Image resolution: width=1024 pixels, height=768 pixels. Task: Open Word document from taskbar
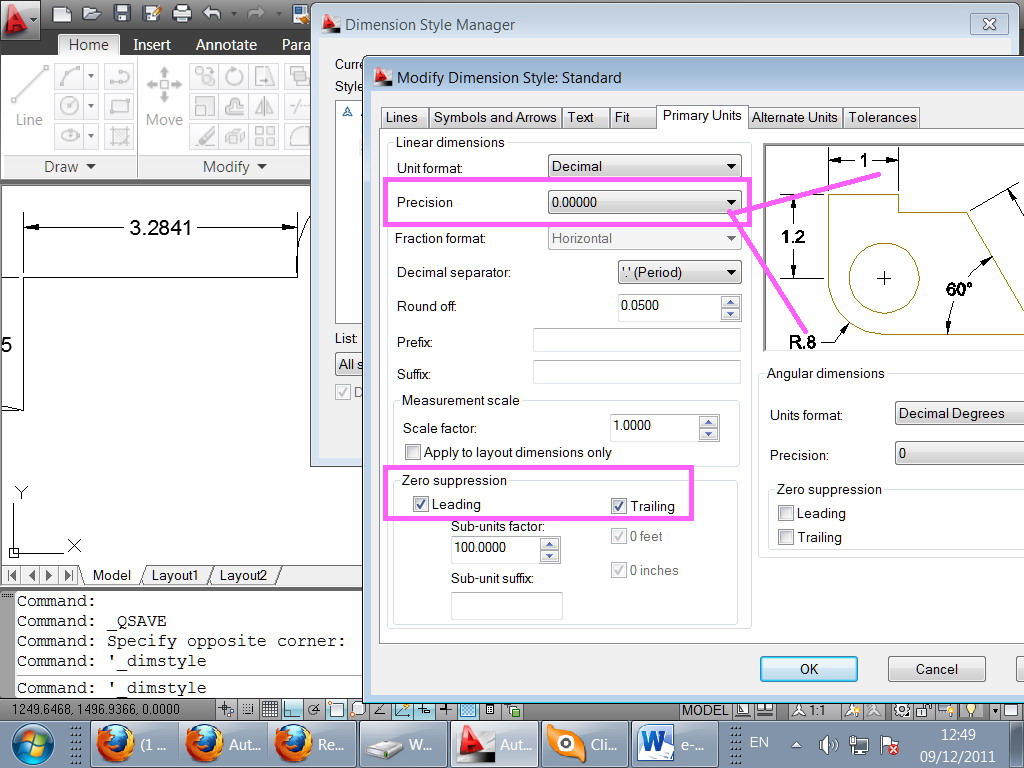(x=675, y=744)
